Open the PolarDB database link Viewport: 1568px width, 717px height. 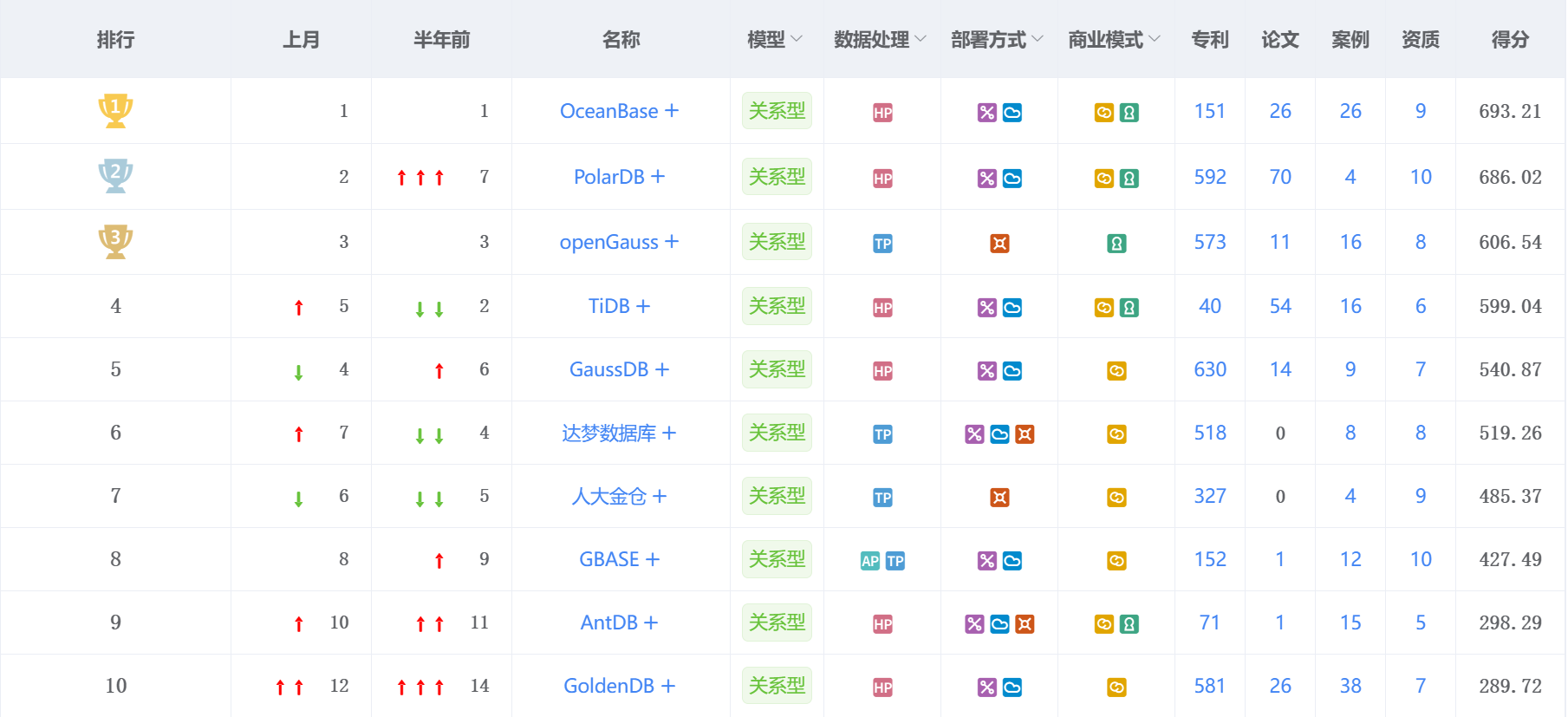(x=608, y=177)
